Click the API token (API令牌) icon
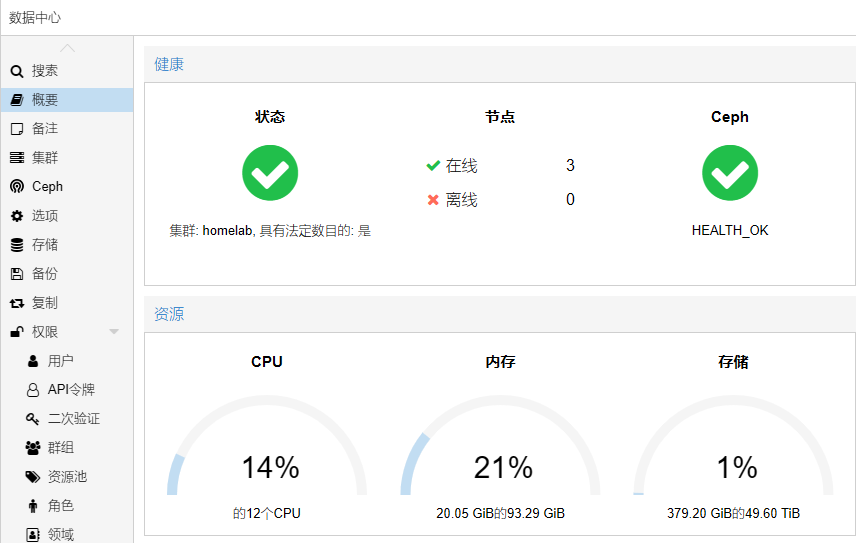 point(32,390)
